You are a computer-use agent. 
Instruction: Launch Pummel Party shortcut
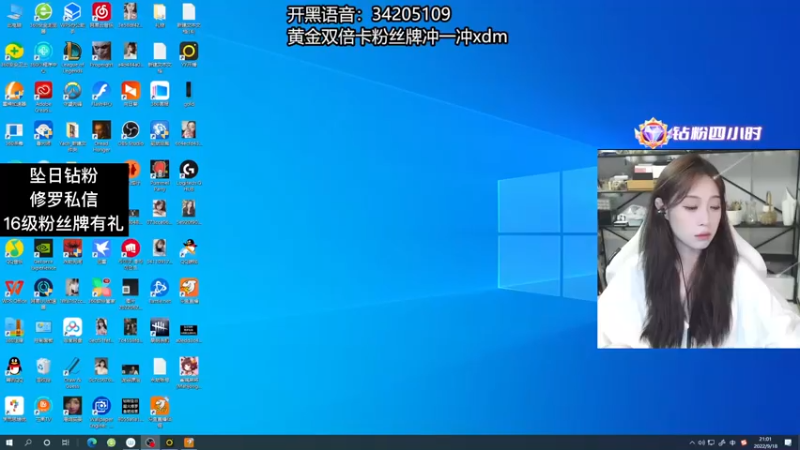point(160,176)
